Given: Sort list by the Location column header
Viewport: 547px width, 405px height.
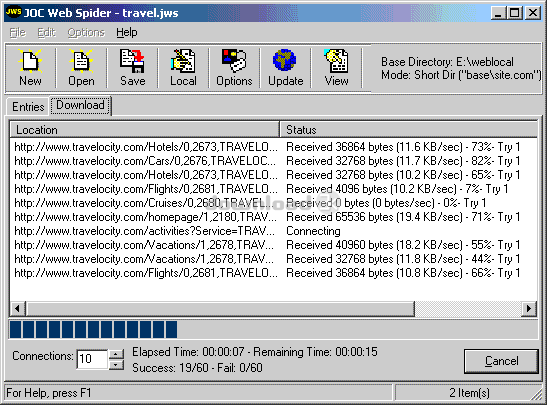Looking at the screenshot, I should pyautogui.click(x=144, y=130).
